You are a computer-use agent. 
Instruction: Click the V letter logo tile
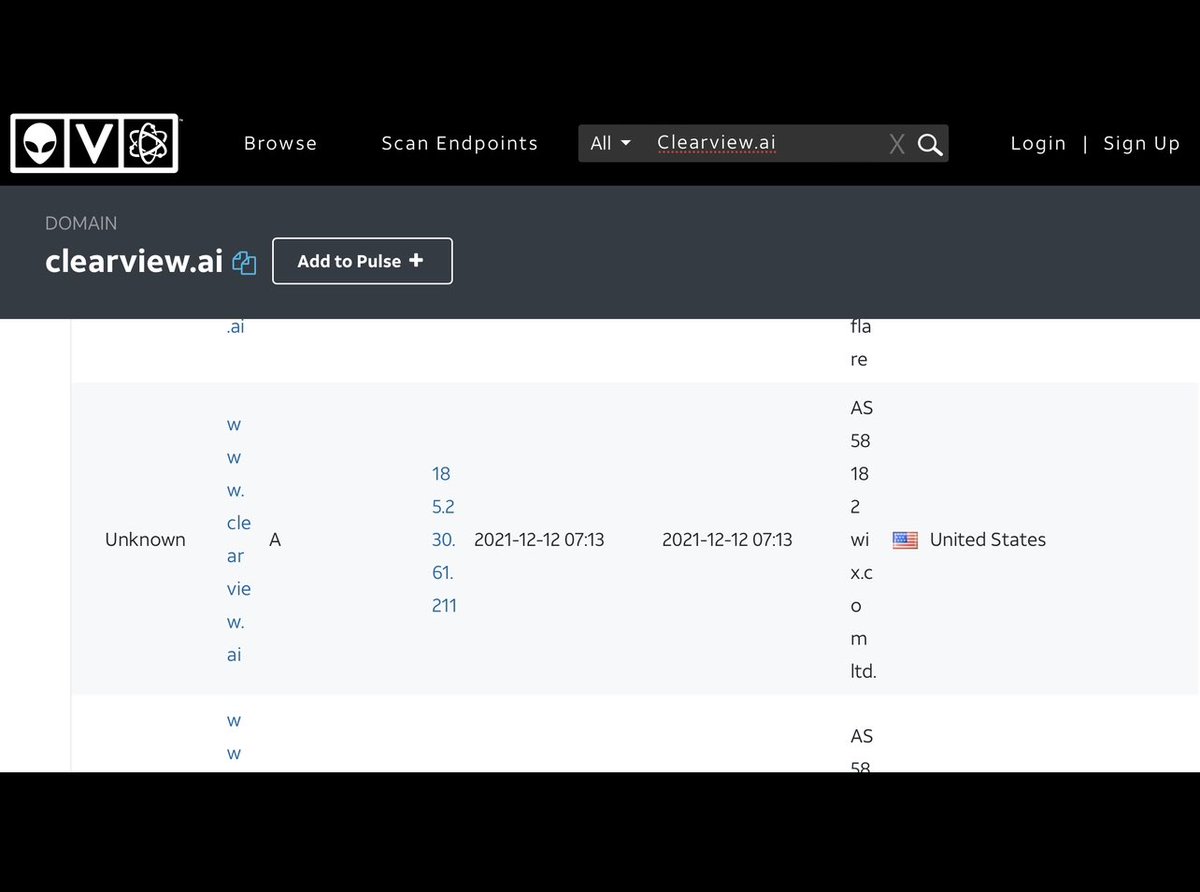point(94,144)
